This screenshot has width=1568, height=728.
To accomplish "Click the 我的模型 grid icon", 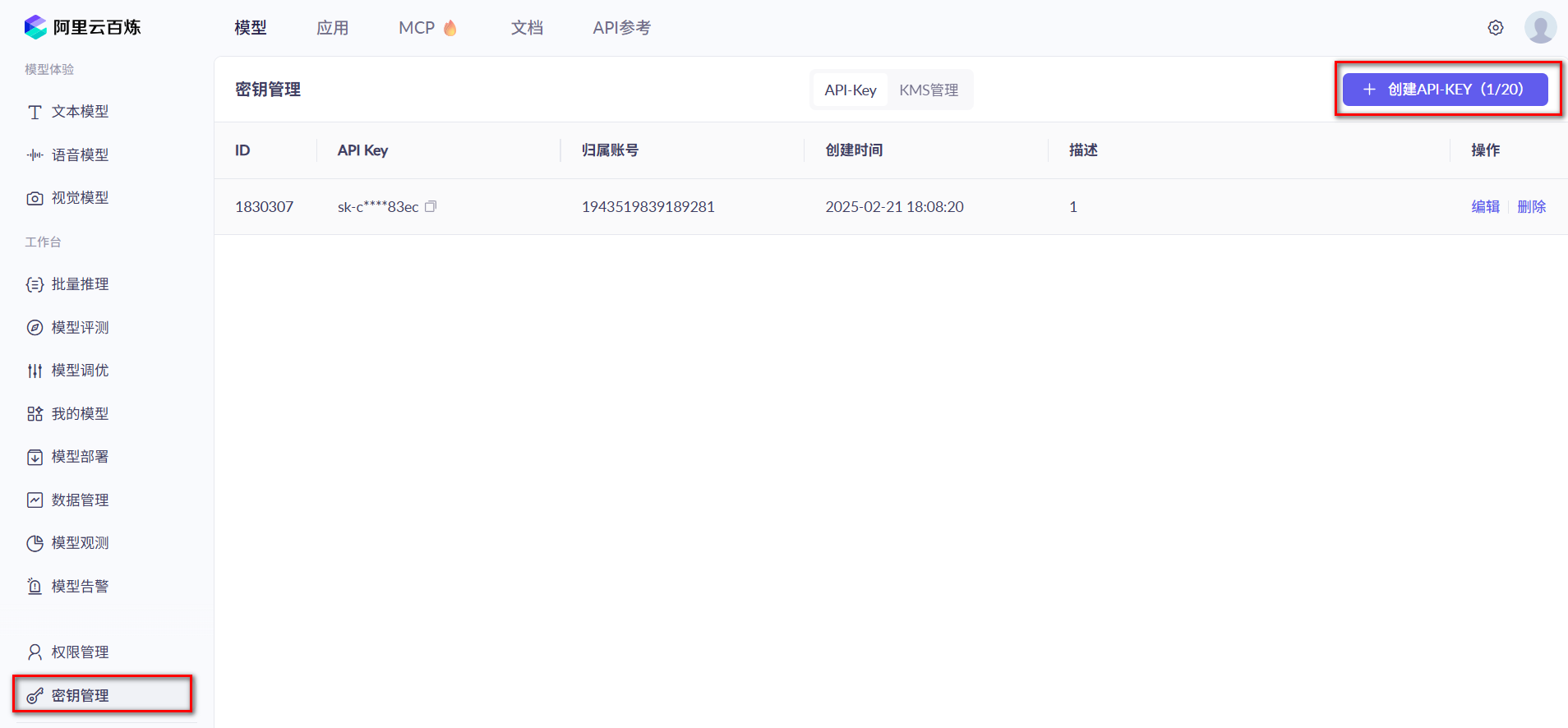I will [35, 414].
